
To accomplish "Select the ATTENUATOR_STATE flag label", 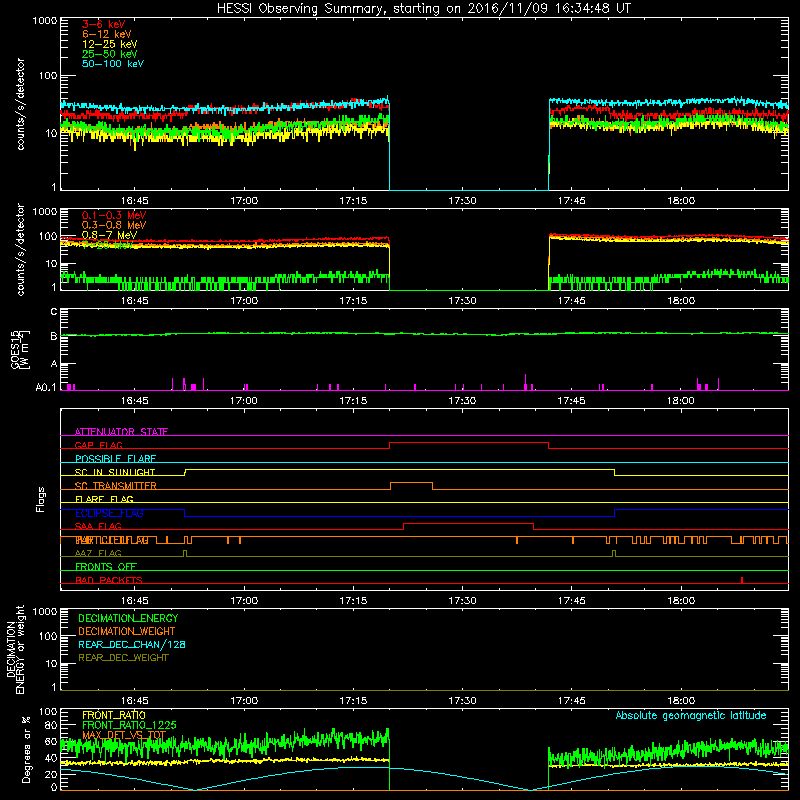I will click(x=121, y=432).
